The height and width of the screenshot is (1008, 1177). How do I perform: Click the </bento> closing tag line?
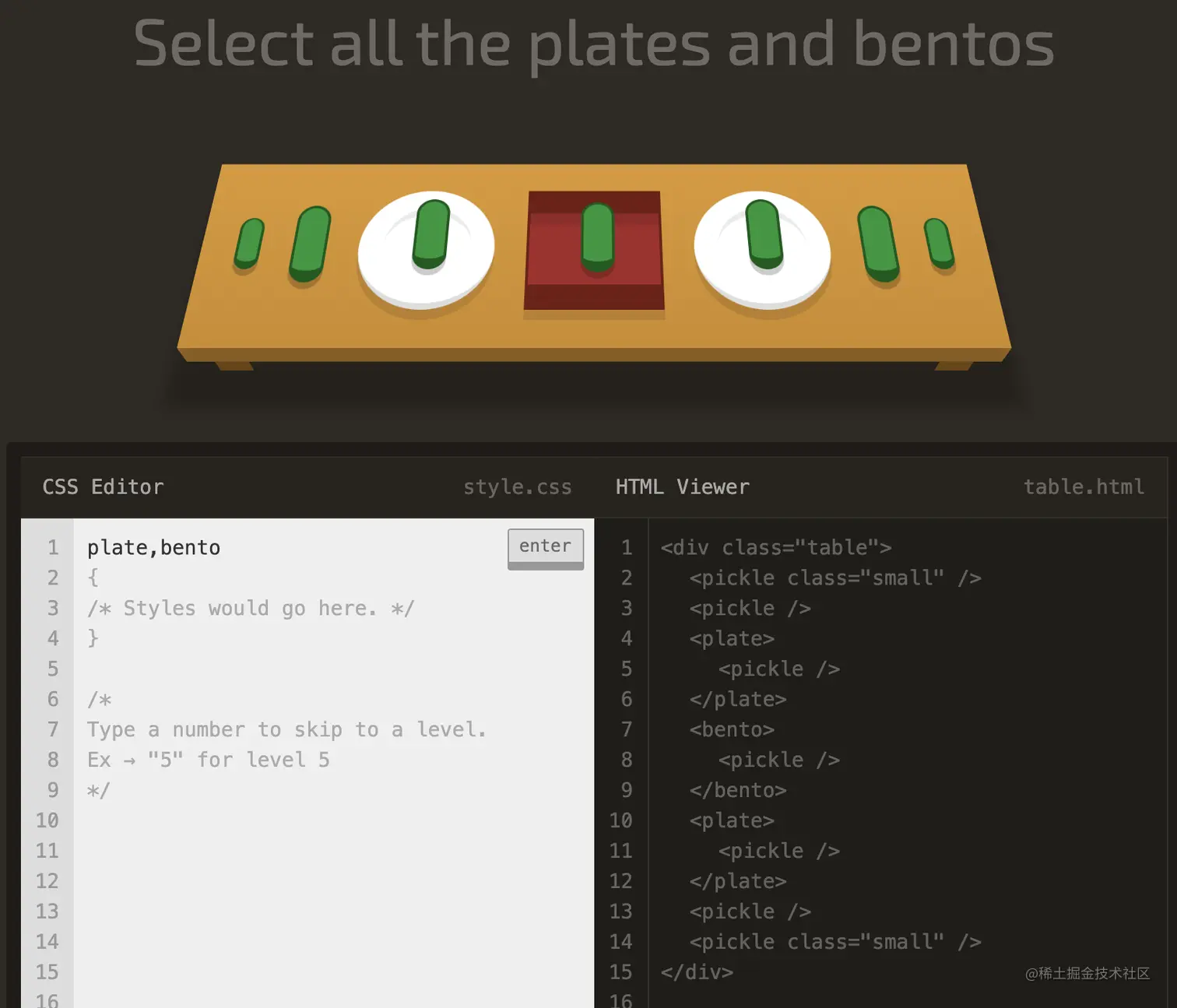coord(738,790)
